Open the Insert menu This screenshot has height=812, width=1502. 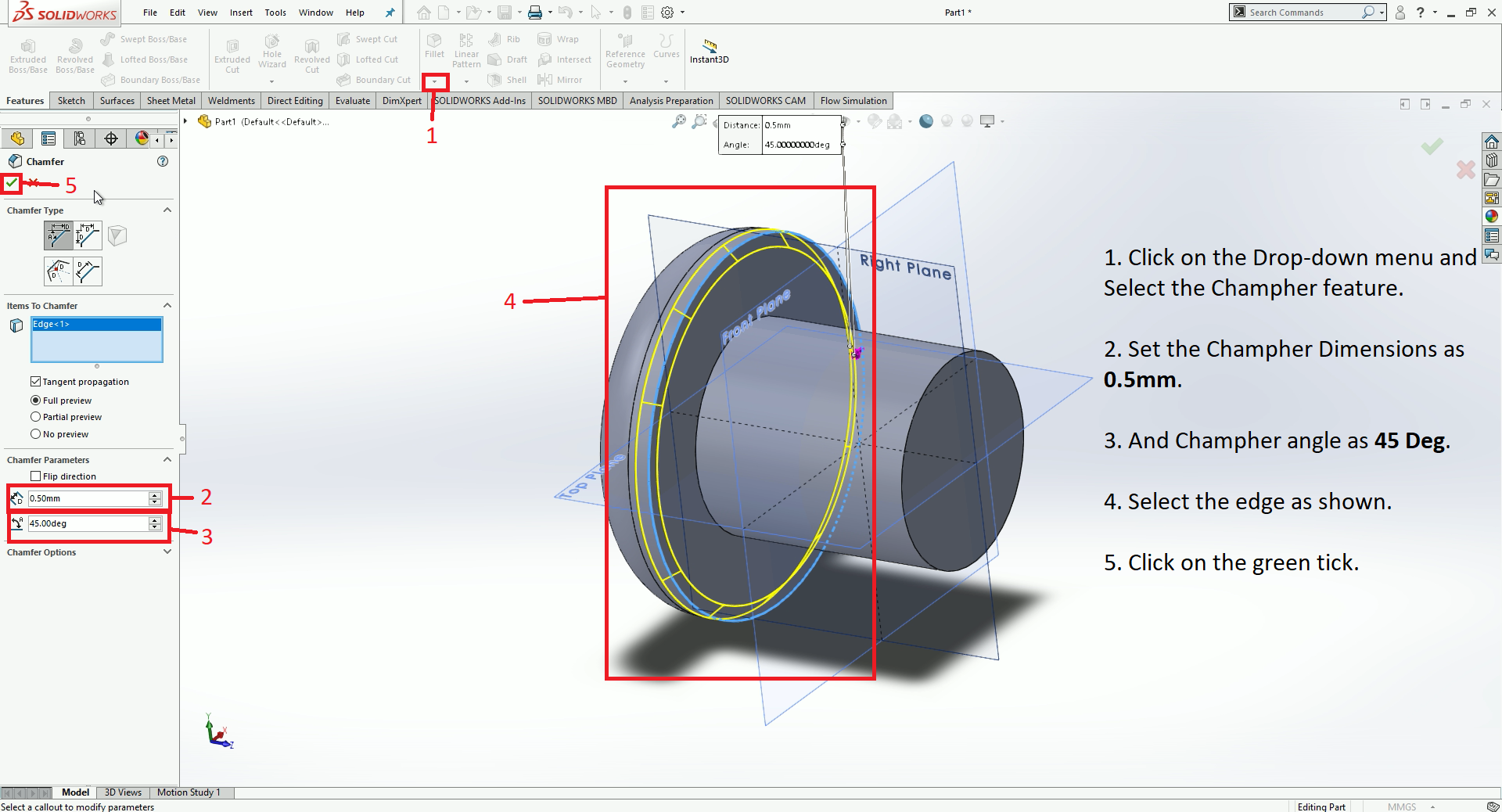(x=241, y=13)
